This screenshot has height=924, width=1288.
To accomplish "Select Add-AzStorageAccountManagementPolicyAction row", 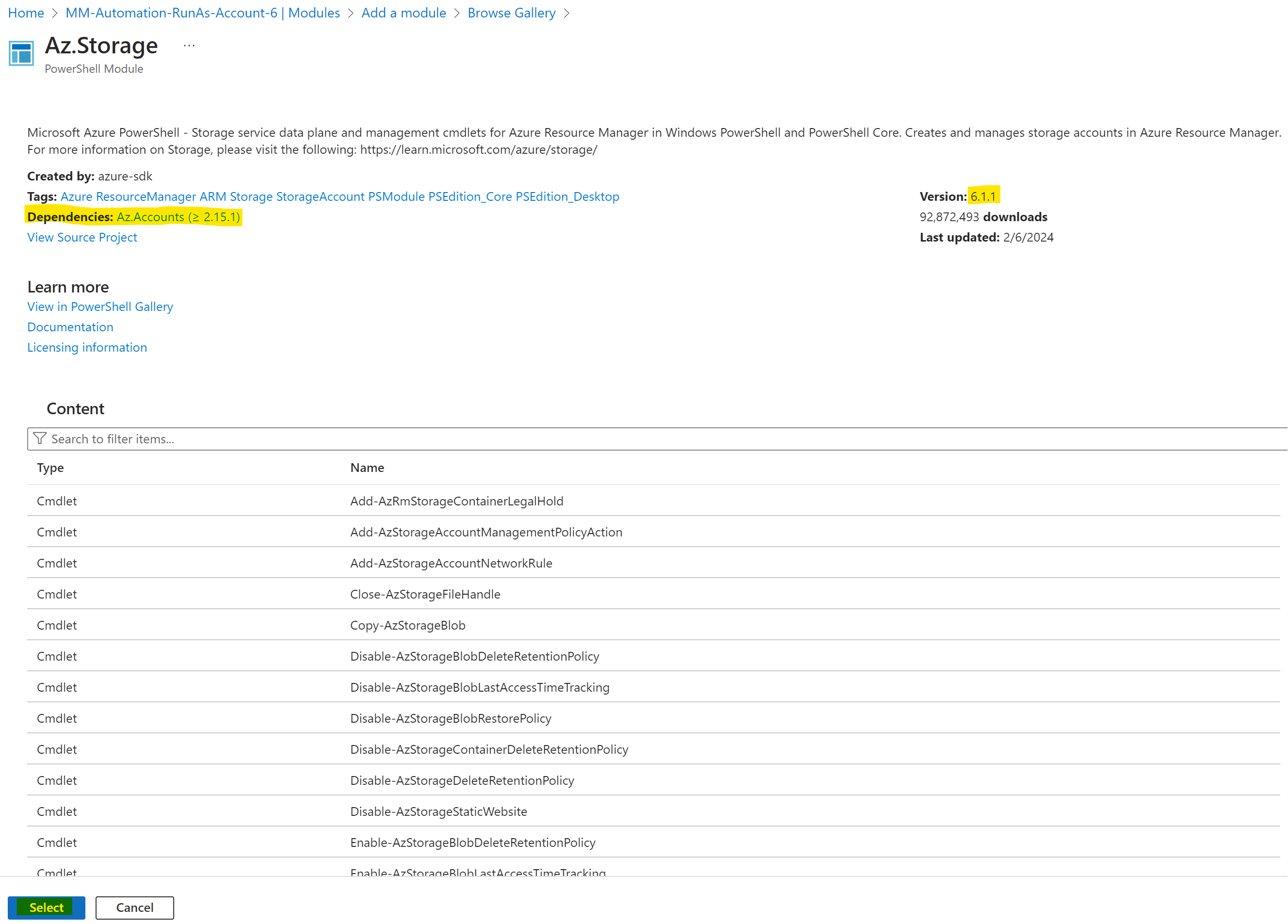I will click(x=653, y=532).
